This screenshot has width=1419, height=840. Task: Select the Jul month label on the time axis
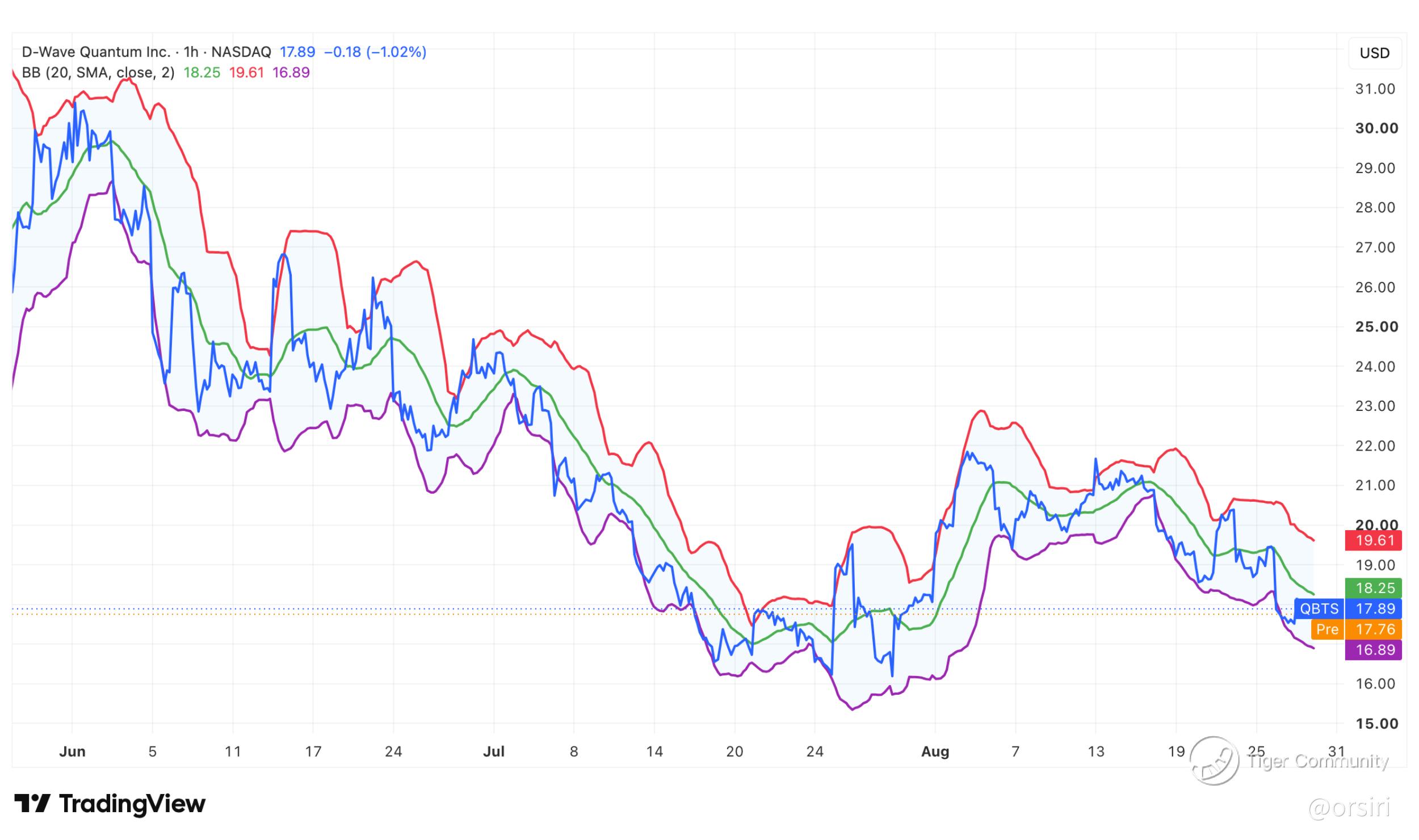tap(494, 752)
